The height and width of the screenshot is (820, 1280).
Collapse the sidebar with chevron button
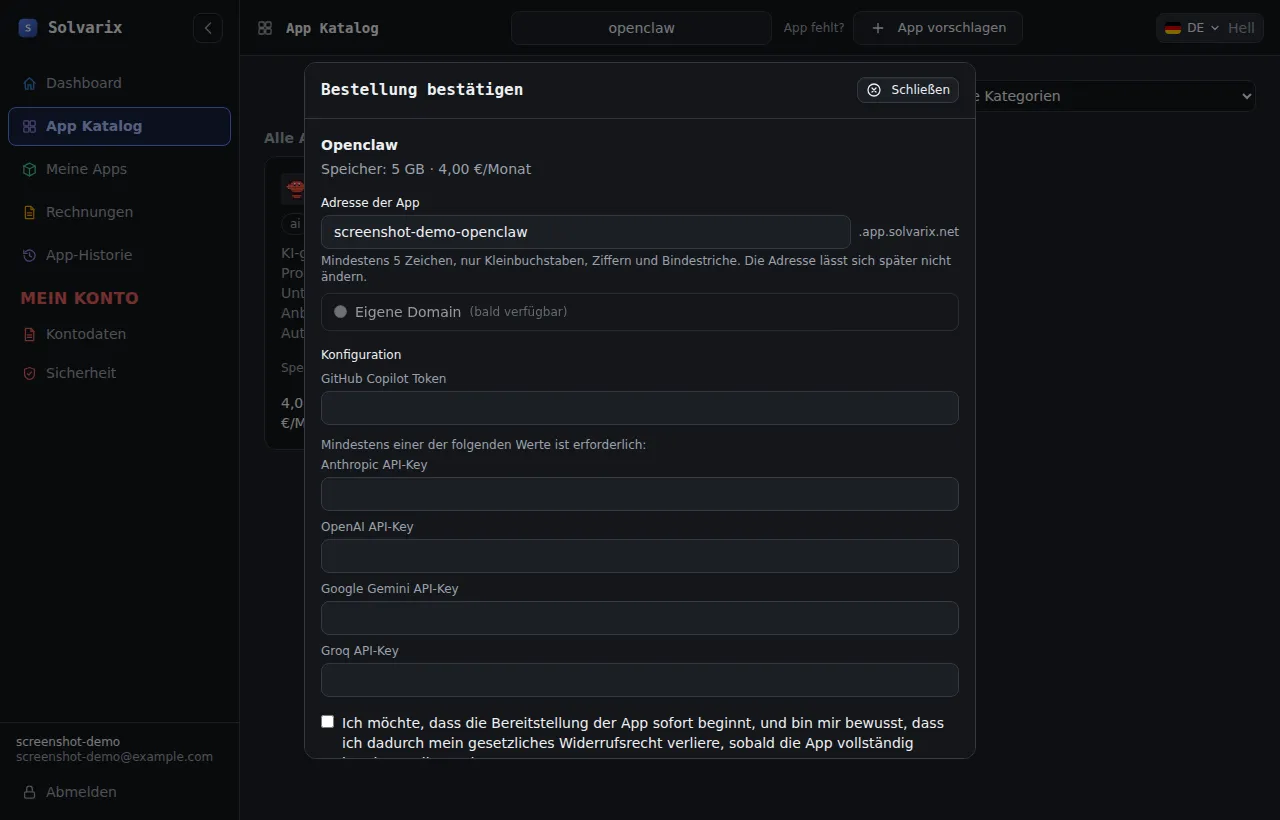[x=208, y=28]
